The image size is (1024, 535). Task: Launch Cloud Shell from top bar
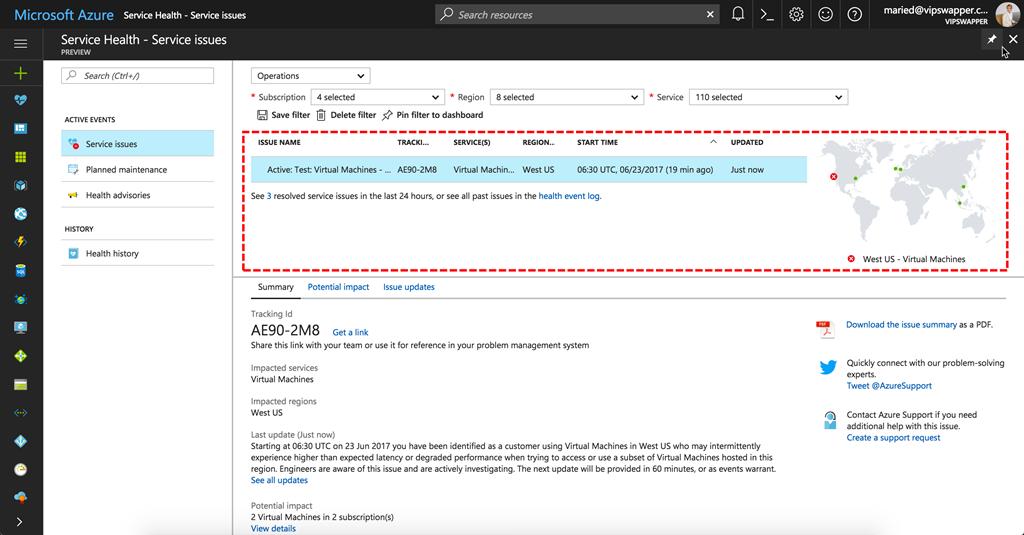pyautogui.click(x=767, y=14)
